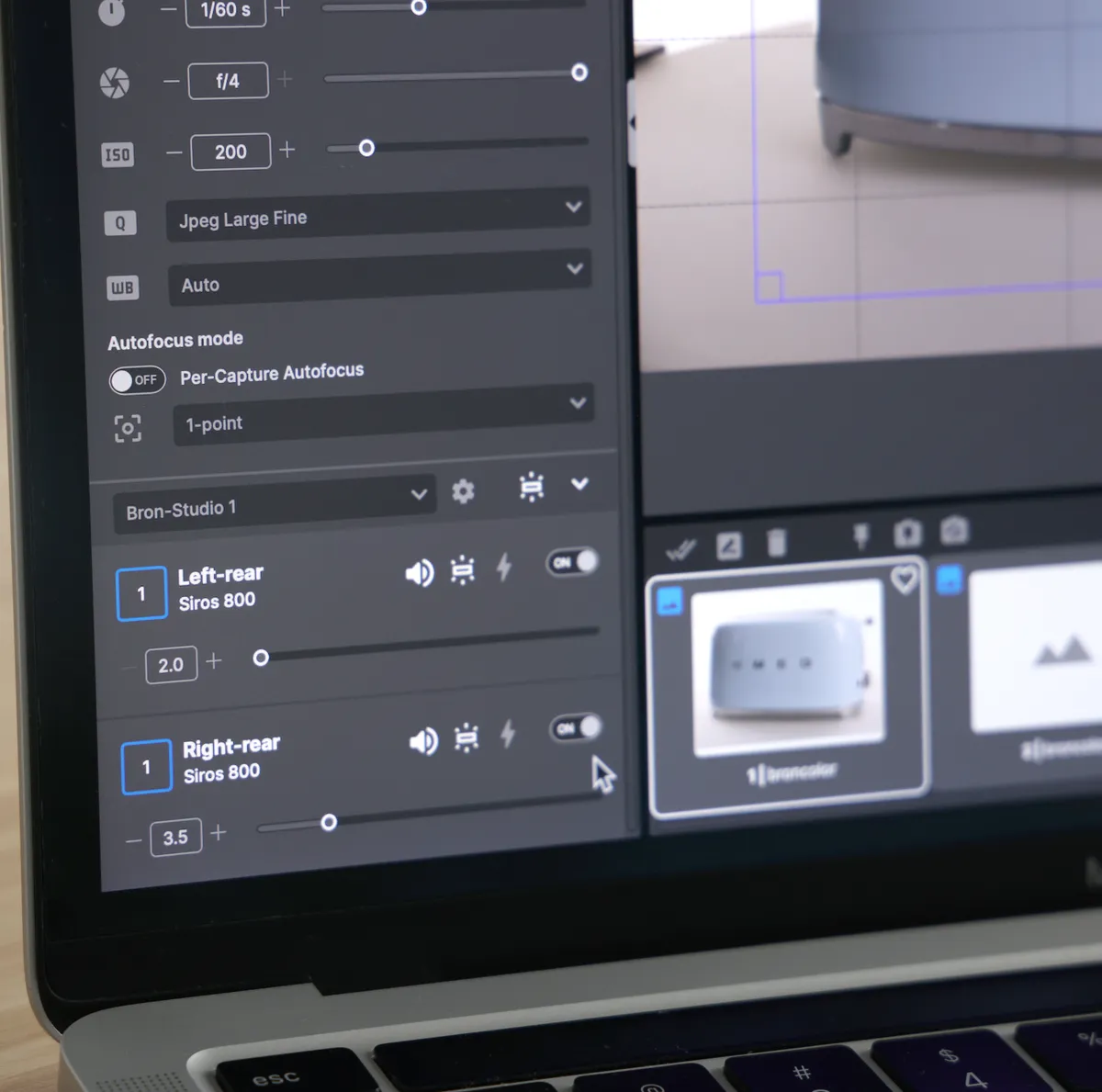The height and width of the screenshot is (1092, 1102).
Task: Click the pin icon above thumbnails
Action: tap(860, 536)
